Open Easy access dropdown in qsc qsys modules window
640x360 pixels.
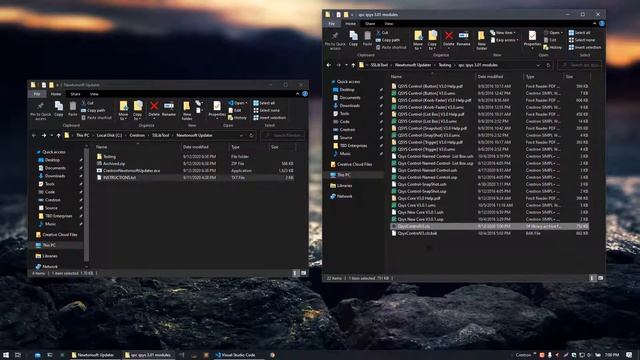505,40
